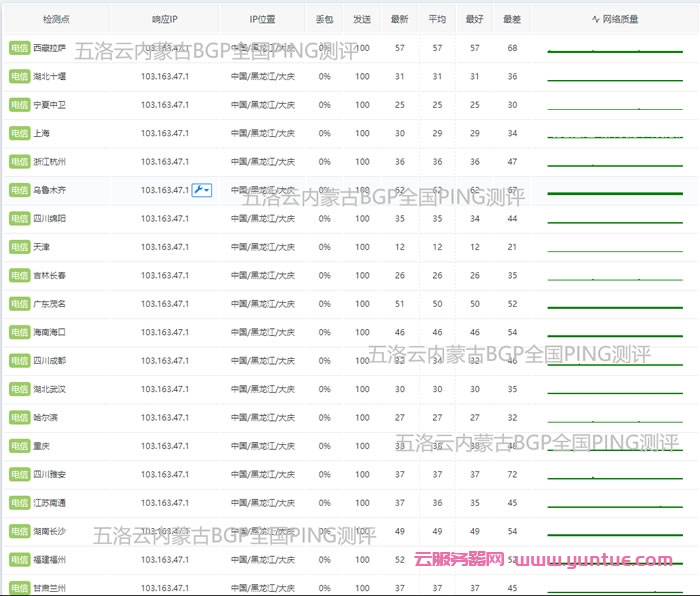The width and height of the screenshot is (700, 596).
Task: Click the 电信 badge beside 甘肃兰州
Action: [x=18, y=588]
